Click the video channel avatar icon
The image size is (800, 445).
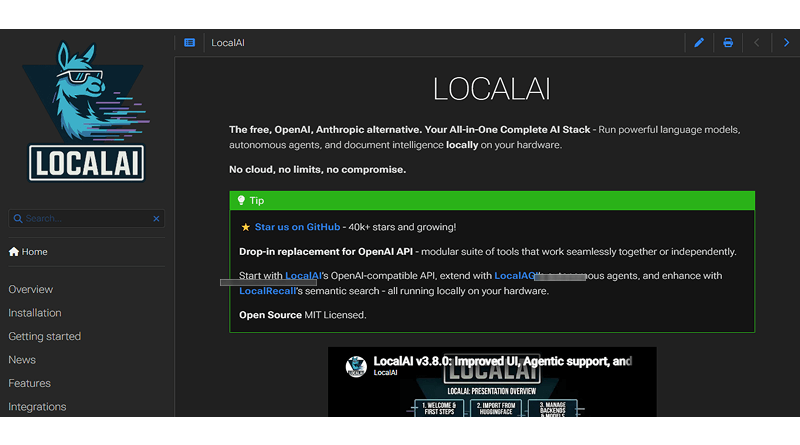click(356, 366)
